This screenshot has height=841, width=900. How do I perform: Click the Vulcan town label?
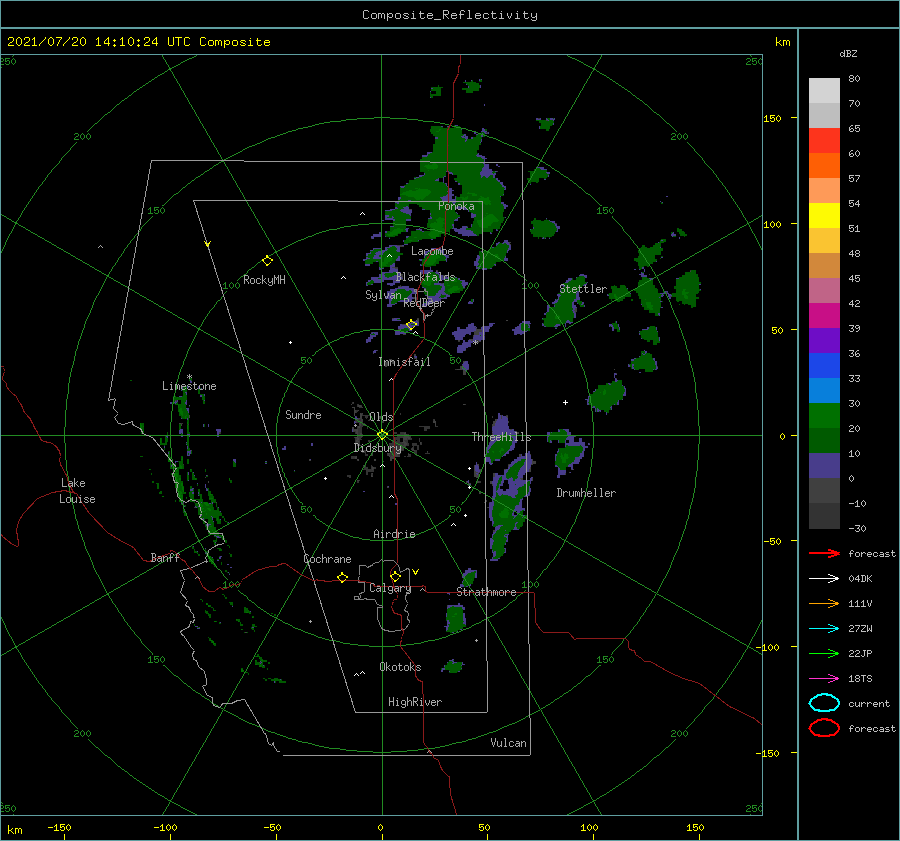point(508,743)
